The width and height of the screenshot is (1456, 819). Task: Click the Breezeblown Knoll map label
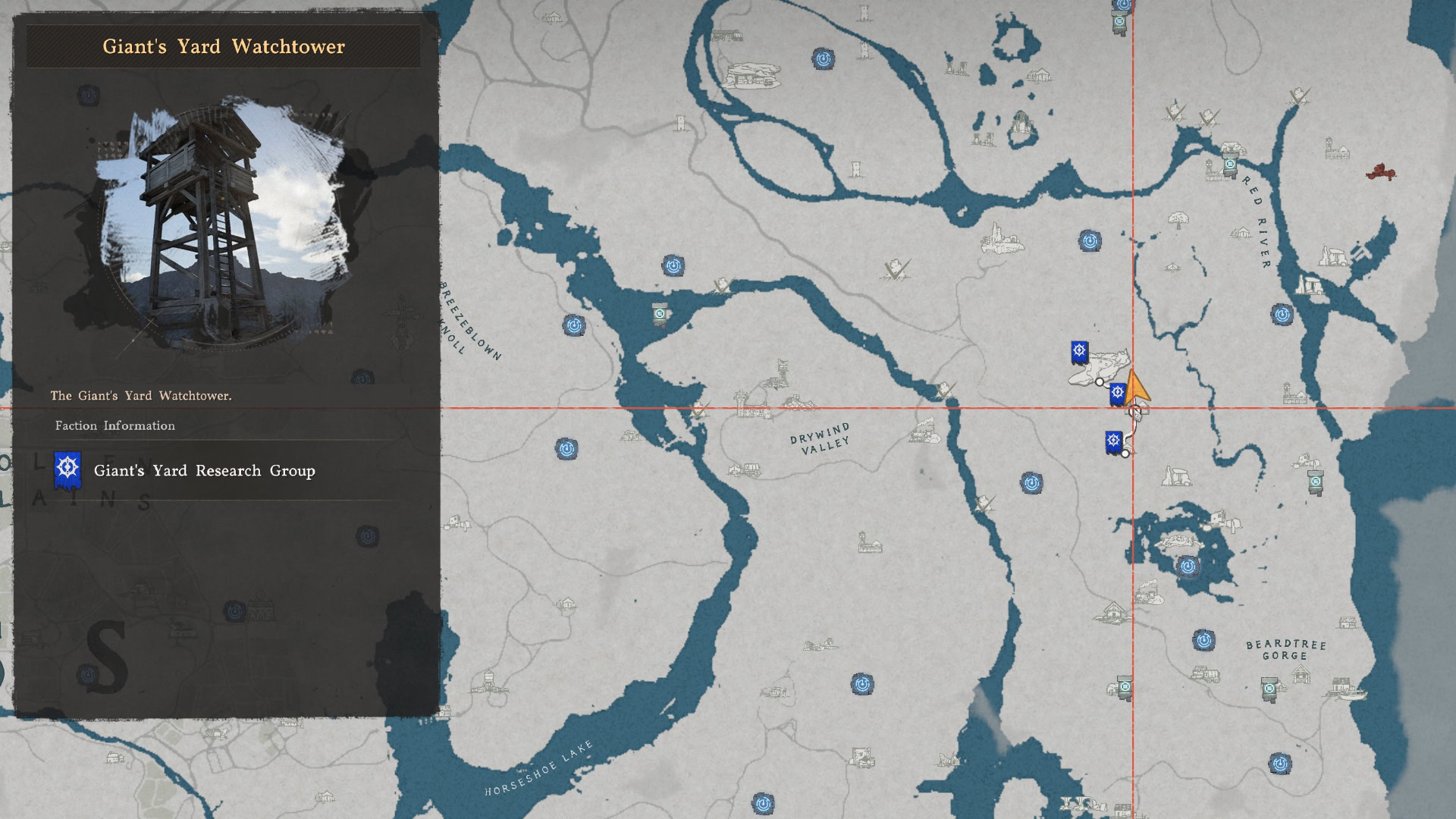470,322
